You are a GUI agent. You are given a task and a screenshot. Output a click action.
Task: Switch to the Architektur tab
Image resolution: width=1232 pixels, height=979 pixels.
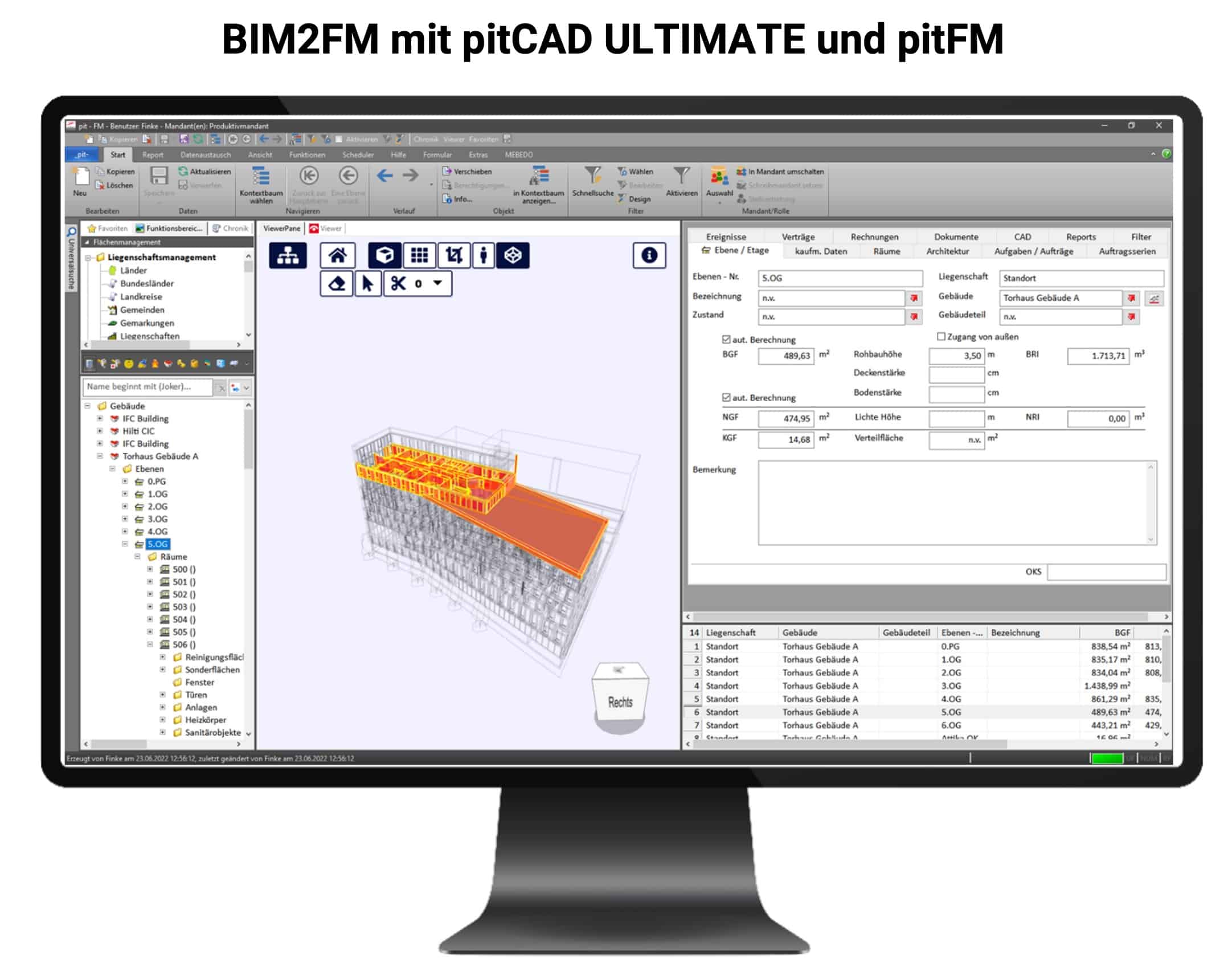point(947,252)
